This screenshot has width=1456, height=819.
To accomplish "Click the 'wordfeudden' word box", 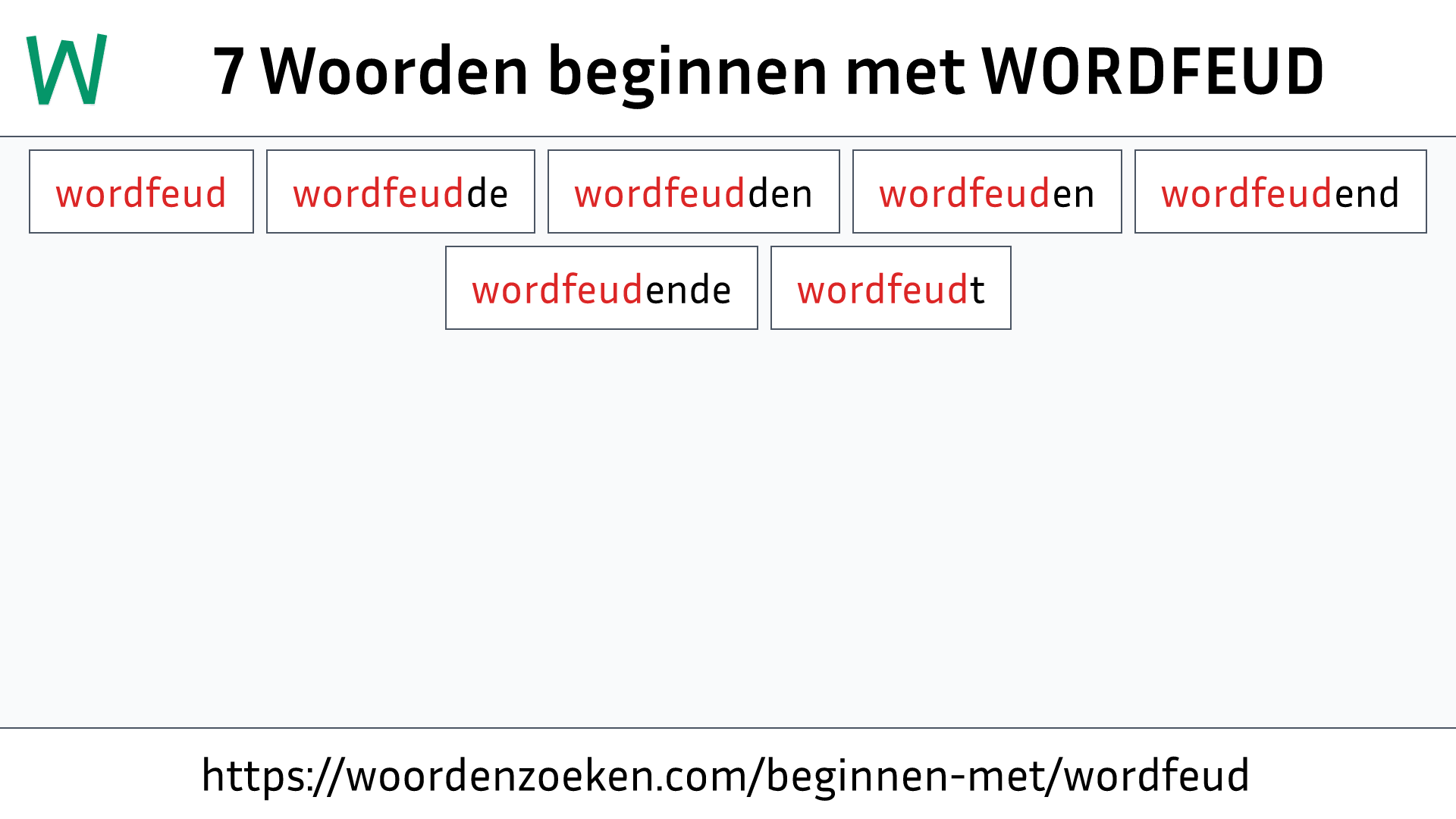I will [x=693, y=191].
